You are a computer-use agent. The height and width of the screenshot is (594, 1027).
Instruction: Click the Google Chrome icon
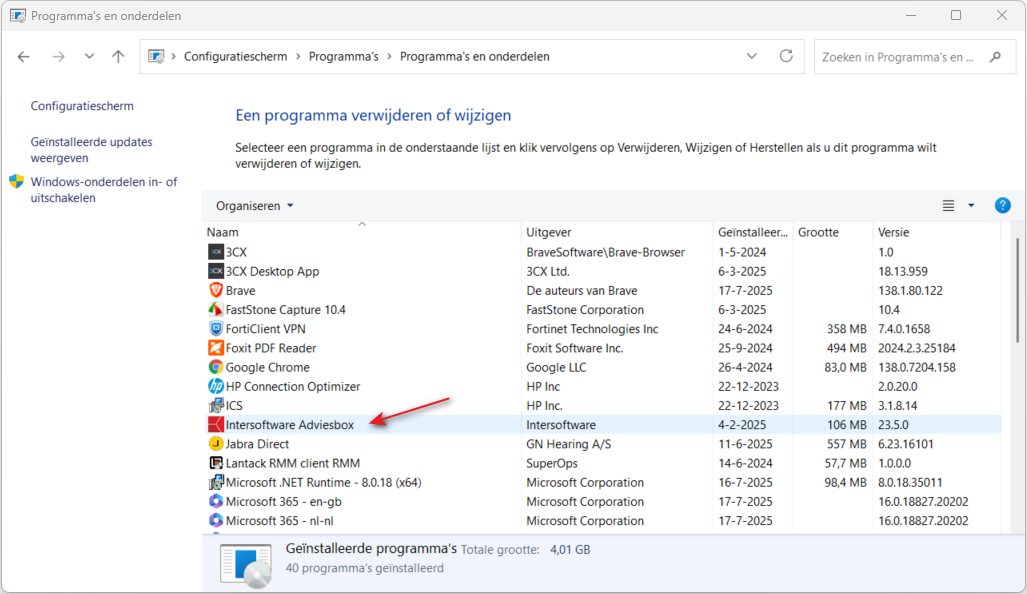point(215,367)
